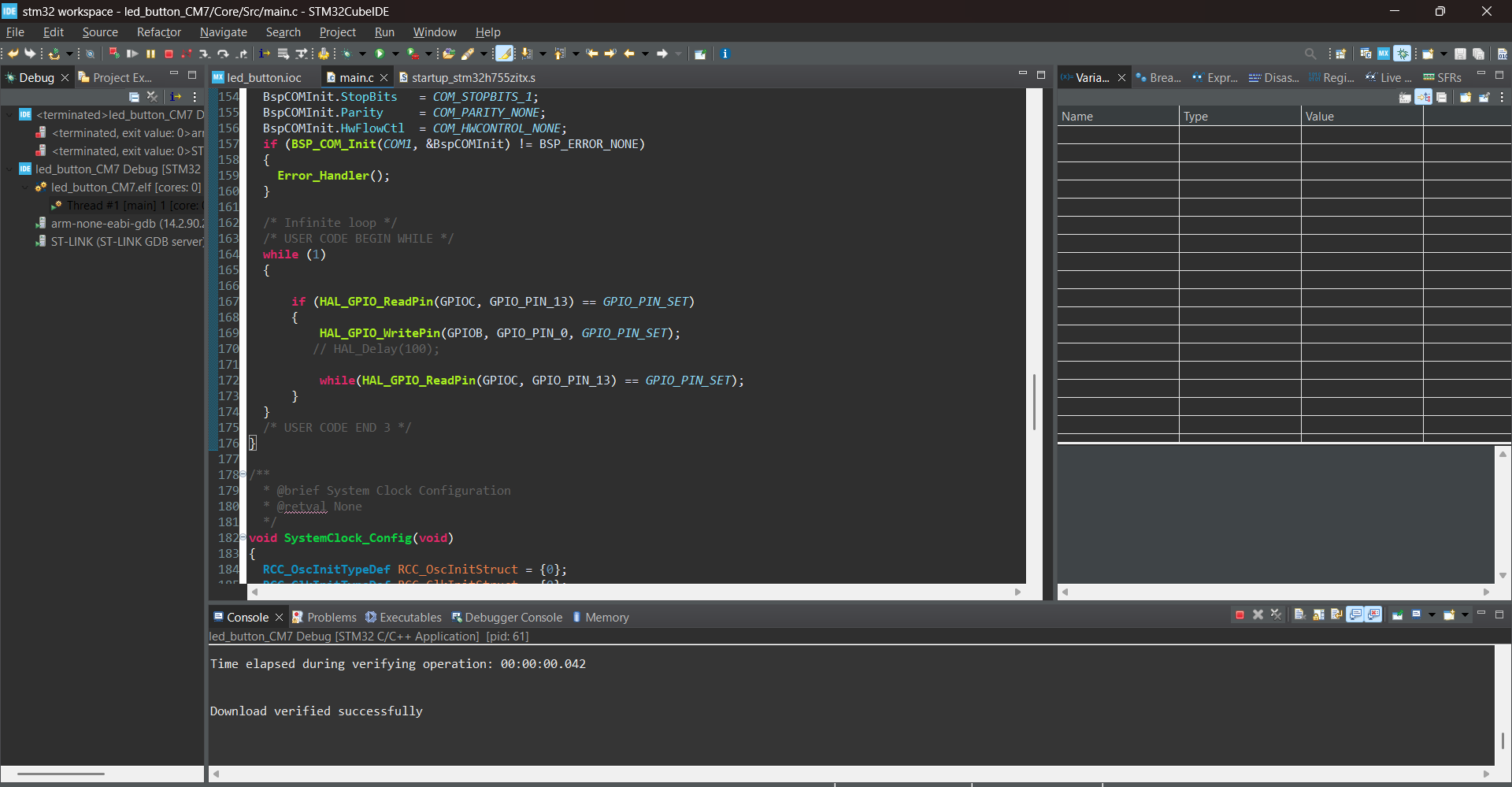1512x787 pixels.
Task: Collapse the led_button_CM7 Debug tree node
Action: (x=10, y=169)
